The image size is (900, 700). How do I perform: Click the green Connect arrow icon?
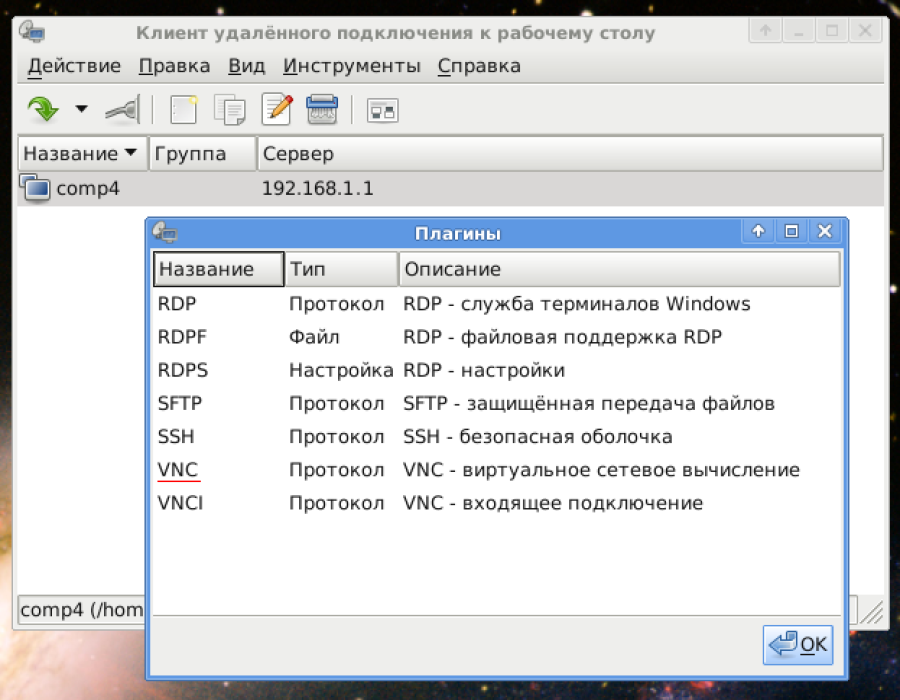pyautogui.click(x=44, y=109)
